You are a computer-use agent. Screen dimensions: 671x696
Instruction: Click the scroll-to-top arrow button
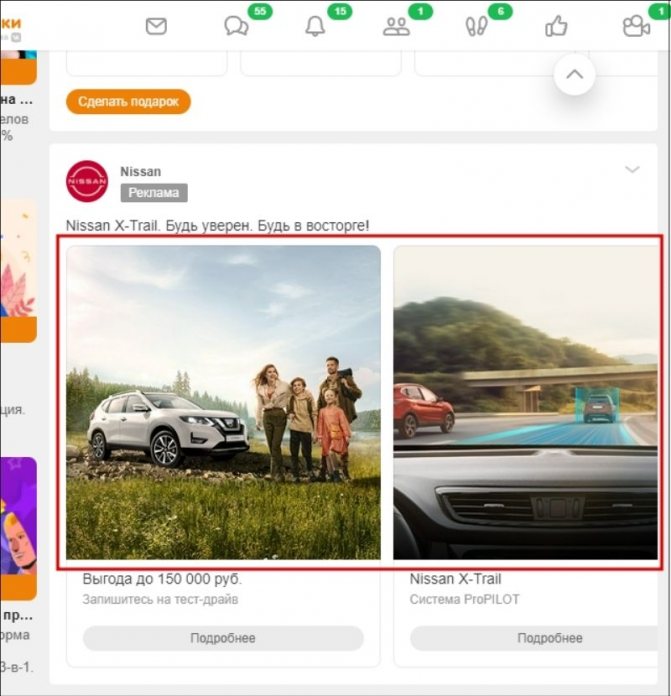click(574, 74)
